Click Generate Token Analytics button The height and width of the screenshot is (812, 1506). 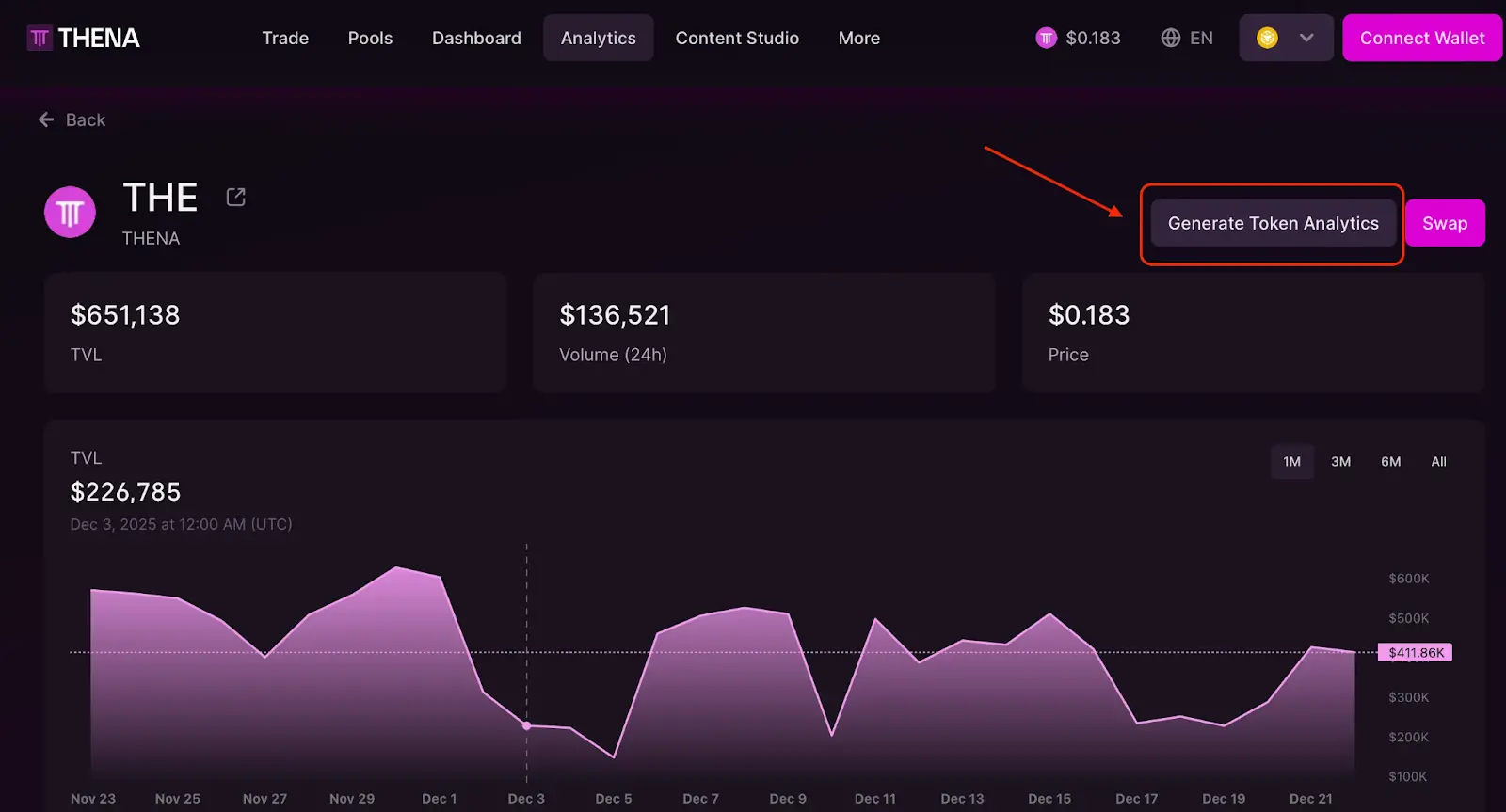(1273, 223)
